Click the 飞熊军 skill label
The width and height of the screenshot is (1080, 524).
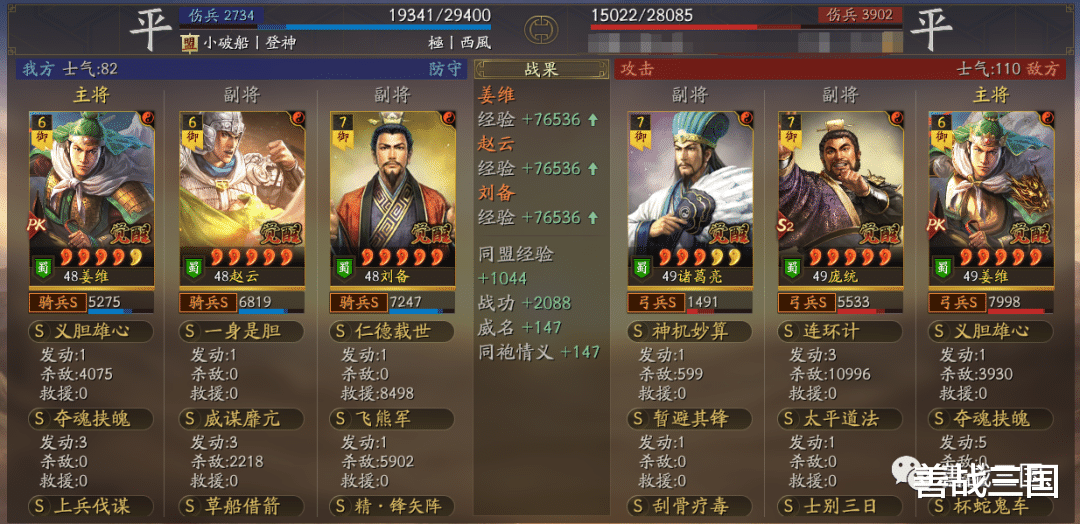click(392, 419)
